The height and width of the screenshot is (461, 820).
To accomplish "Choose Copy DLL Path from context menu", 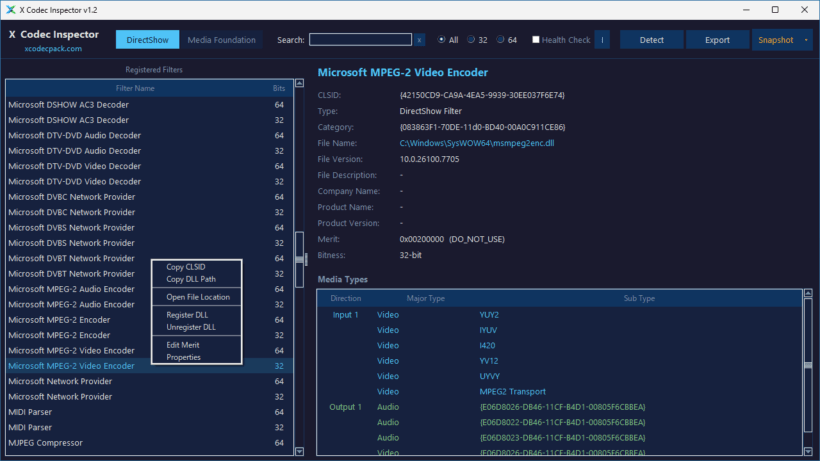I will 191,279.
